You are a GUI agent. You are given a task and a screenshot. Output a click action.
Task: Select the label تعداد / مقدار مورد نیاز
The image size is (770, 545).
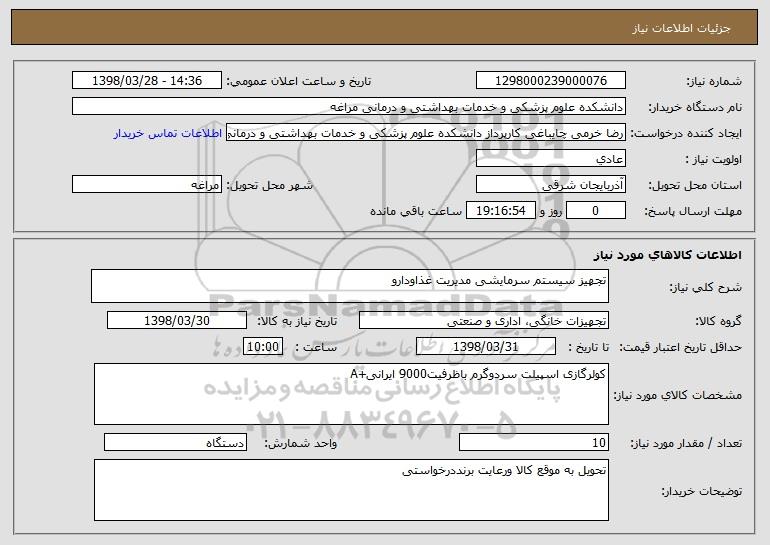coord(686,443)
